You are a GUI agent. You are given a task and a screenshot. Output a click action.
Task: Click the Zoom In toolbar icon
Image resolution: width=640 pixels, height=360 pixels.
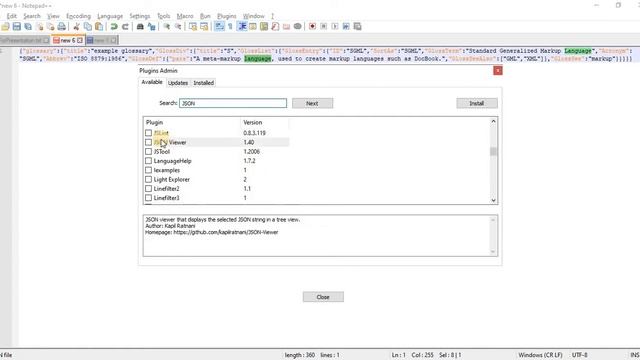click(167, 27)
